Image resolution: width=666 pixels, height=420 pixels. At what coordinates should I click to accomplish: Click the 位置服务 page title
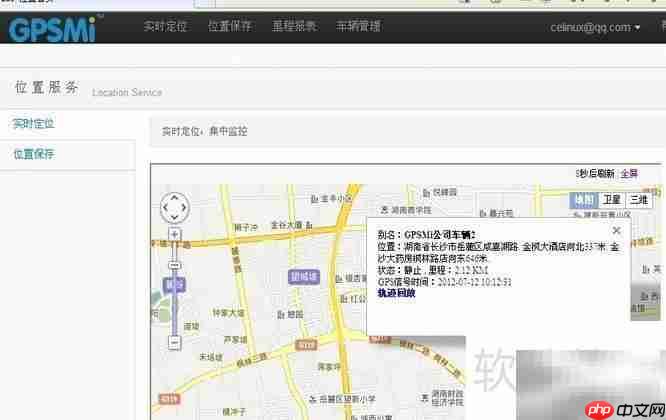pos(47,87)
